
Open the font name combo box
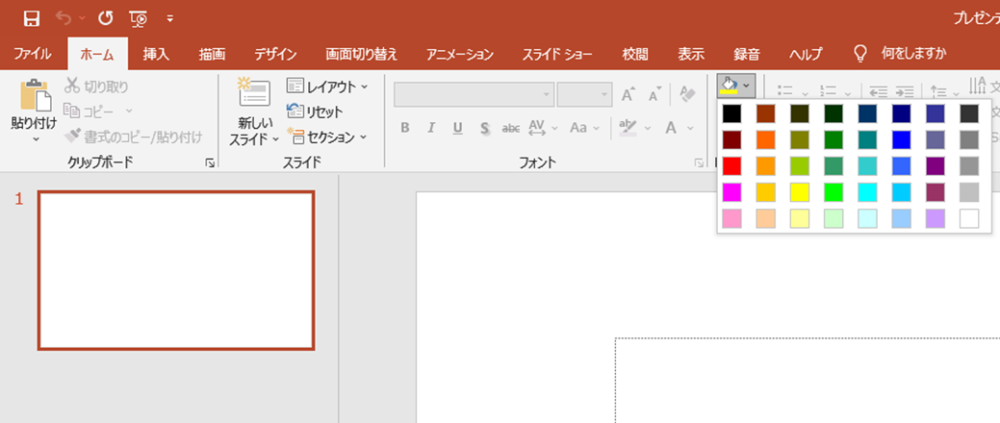(x=473, y=95)
